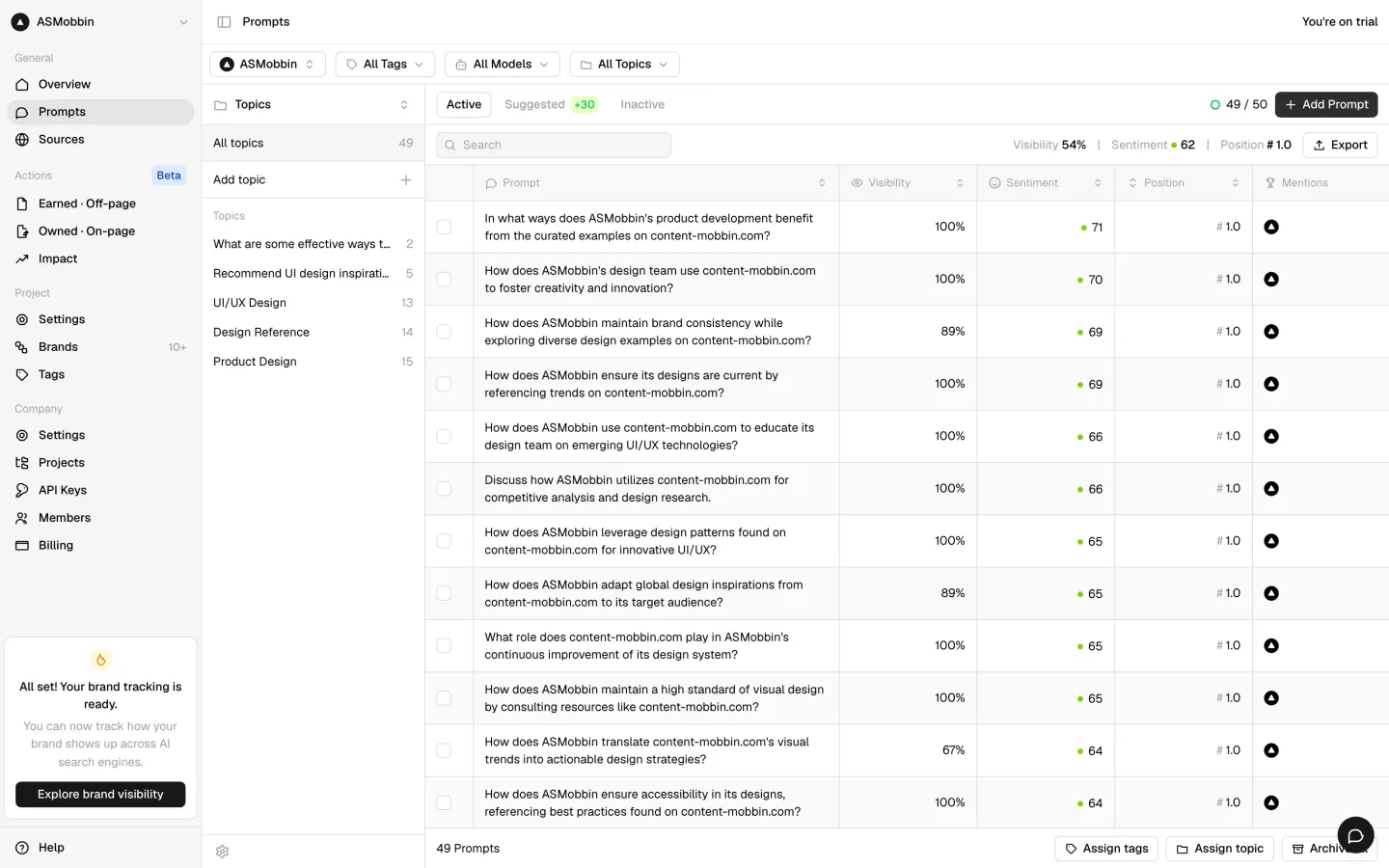Open Overview in the sidebar
Screen dimensions: 1389x868
coord(100,84)
